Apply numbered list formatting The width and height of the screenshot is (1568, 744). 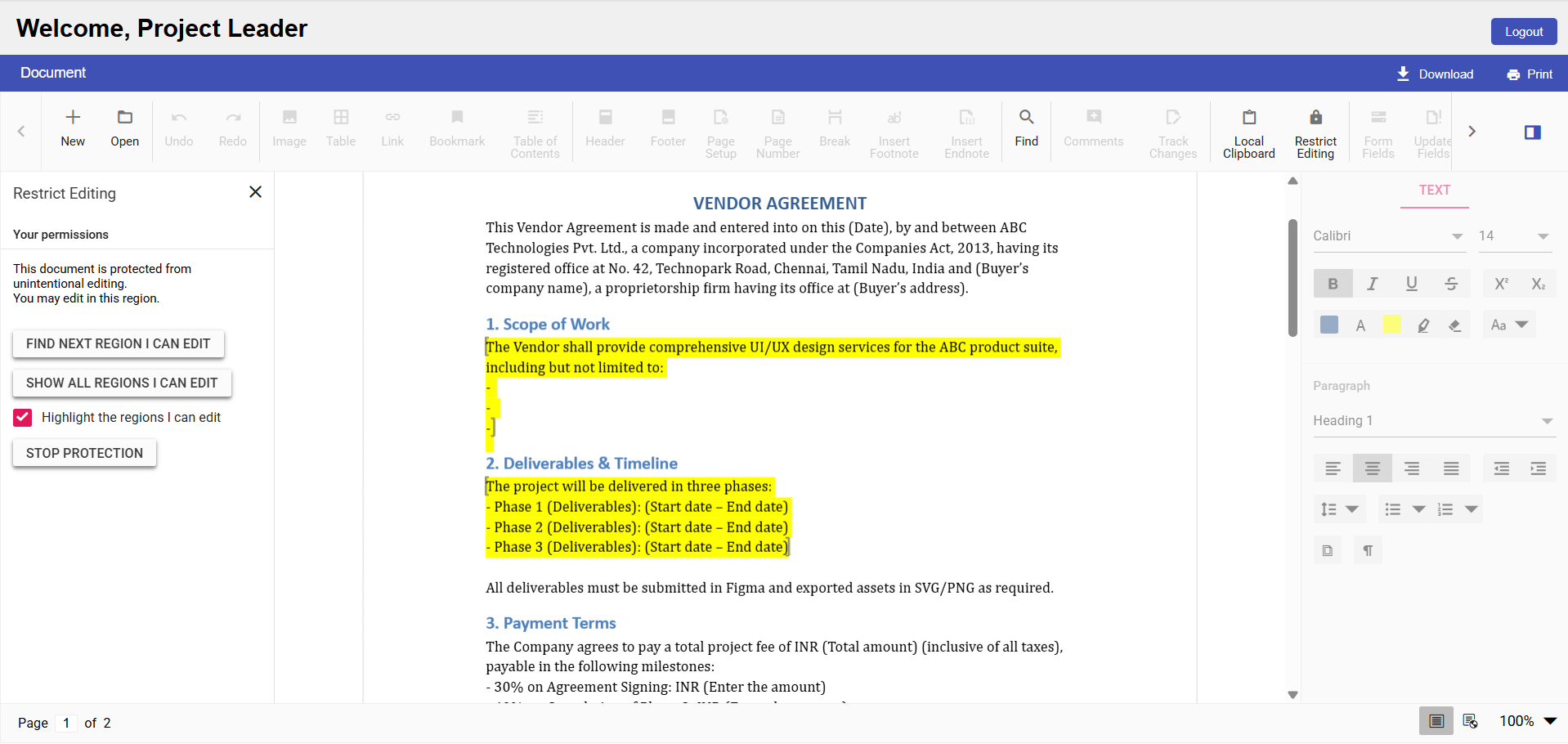tap(1445, 509)
